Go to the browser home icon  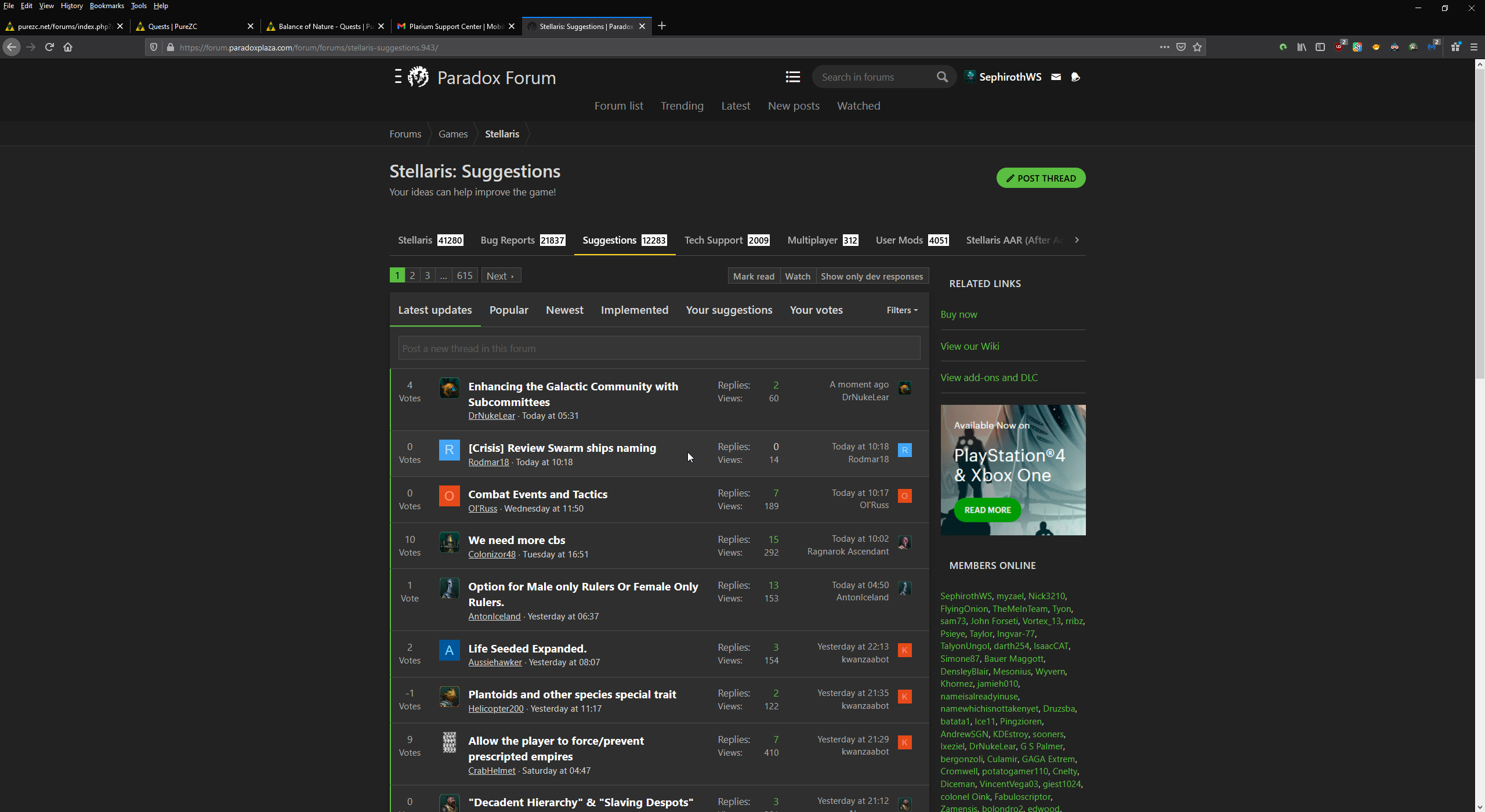click(68, 48)
